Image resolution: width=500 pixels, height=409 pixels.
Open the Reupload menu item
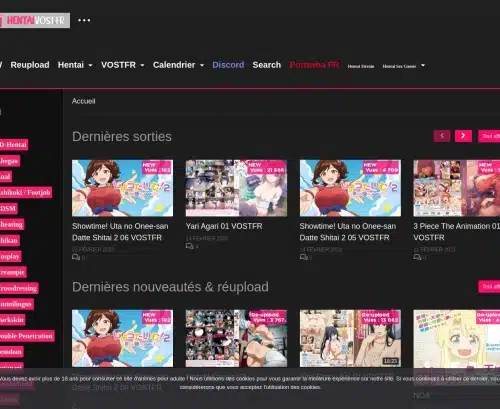30,65
